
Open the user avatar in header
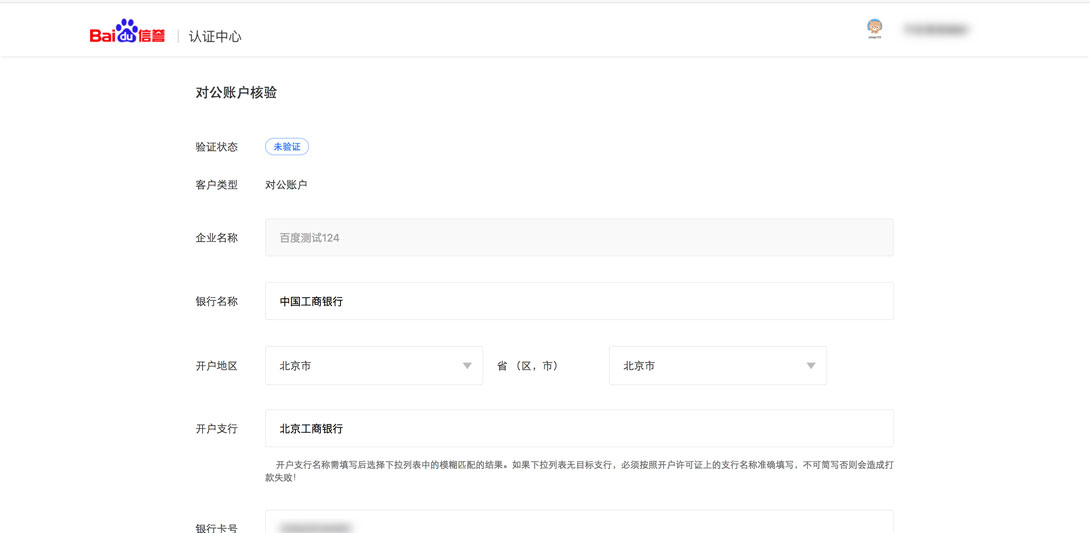coord(875,29)
